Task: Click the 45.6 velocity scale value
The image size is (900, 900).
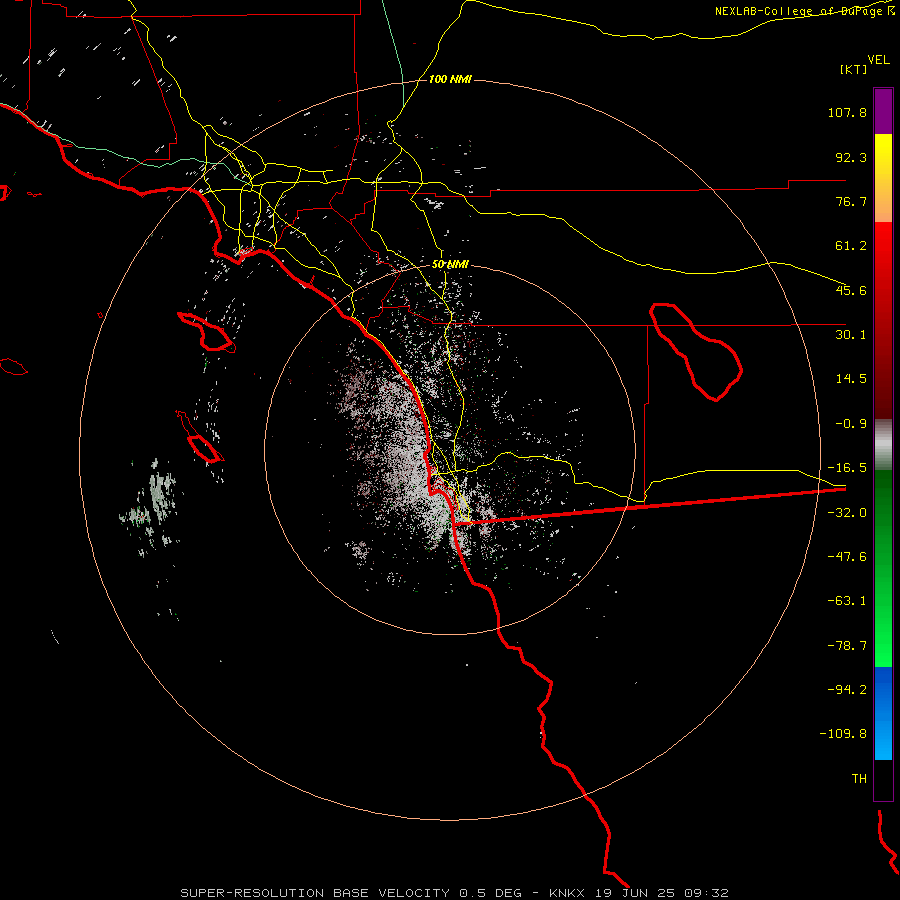Action: click(851, 290)
